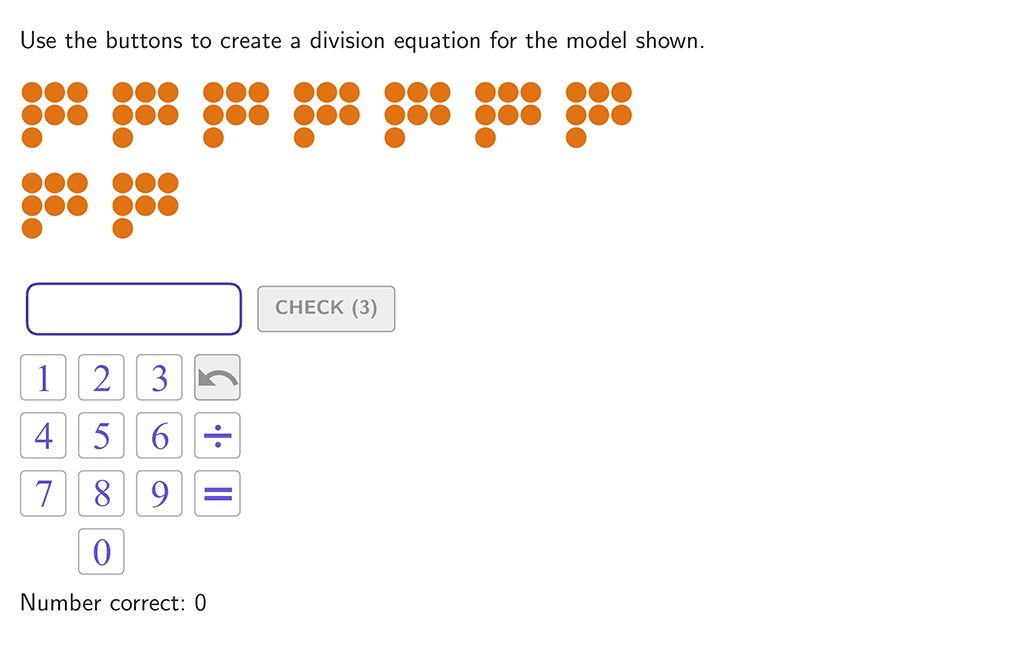Click the first orange dot group
Image resolution: width=1032 pixels, height=645 pixels.
click(x=55, y=115)
